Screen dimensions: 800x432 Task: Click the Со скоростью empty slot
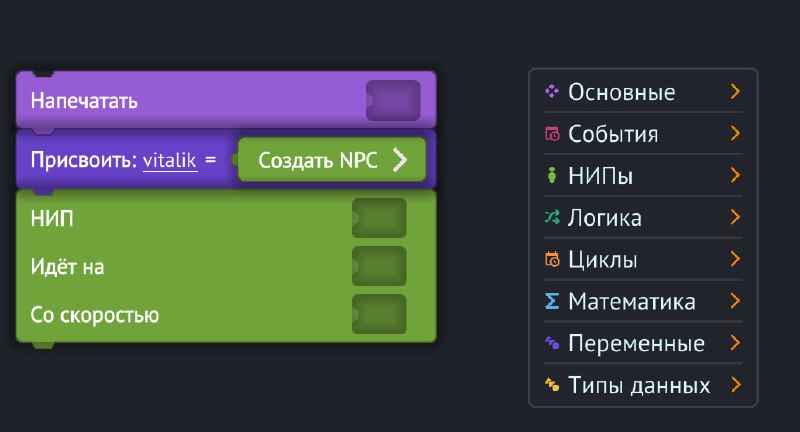(379, 314)
